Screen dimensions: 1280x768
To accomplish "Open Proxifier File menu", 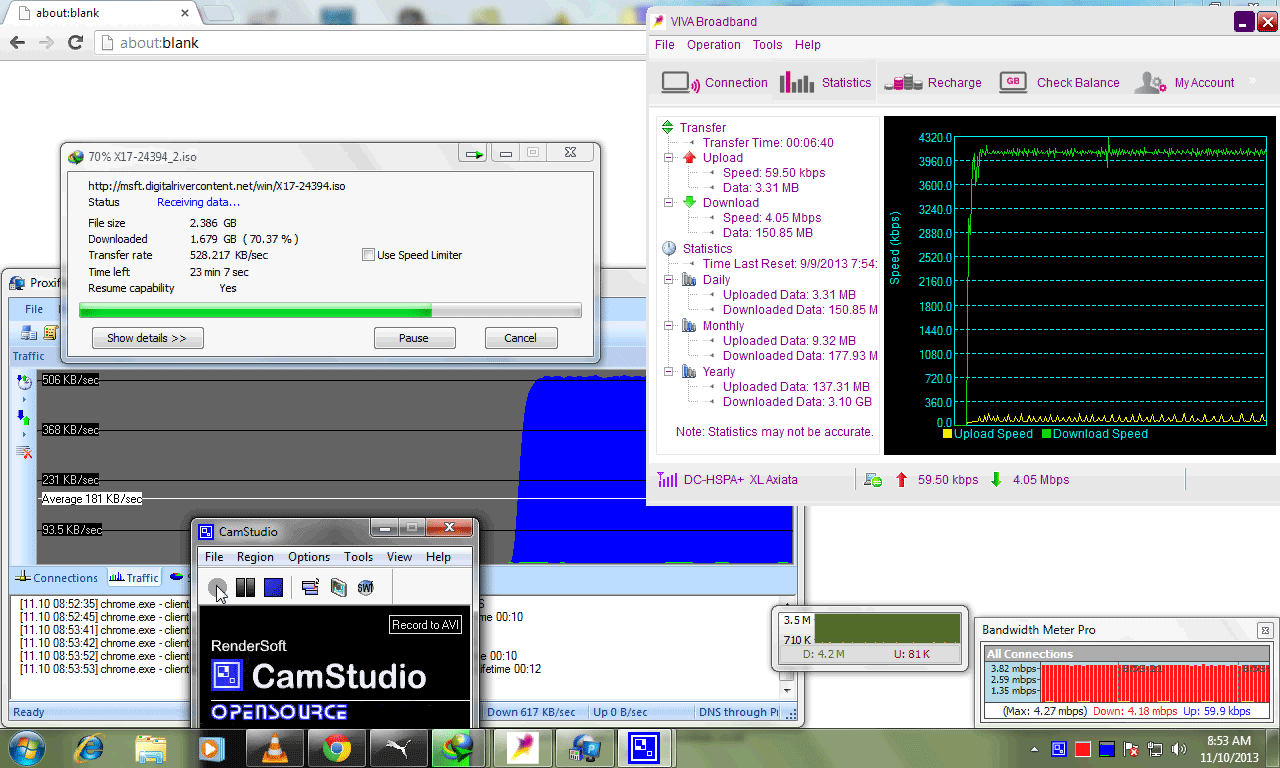I will click(x=34, y=309).
